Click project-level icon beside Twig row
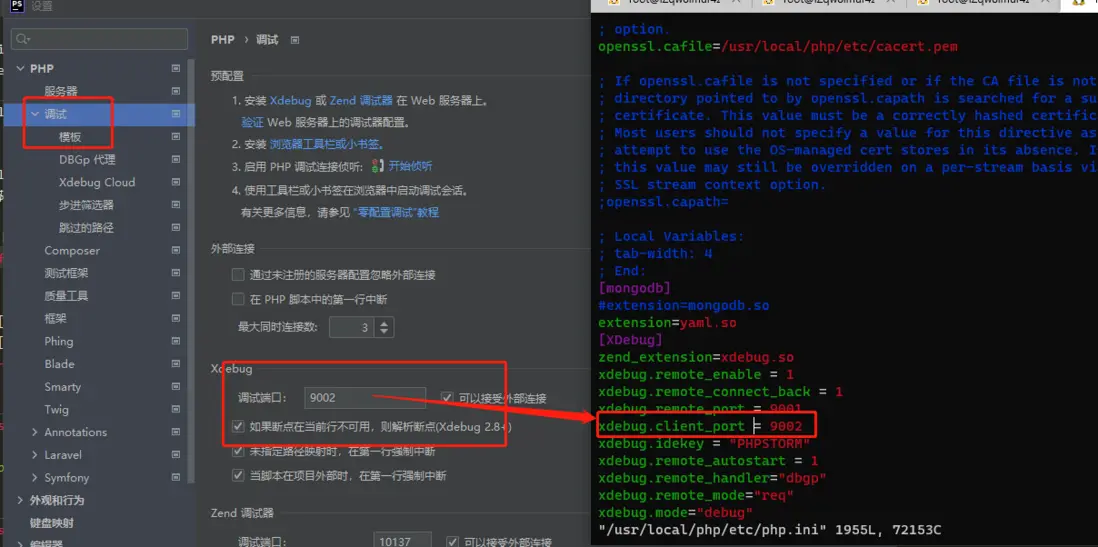 click(x=176, y=410)
